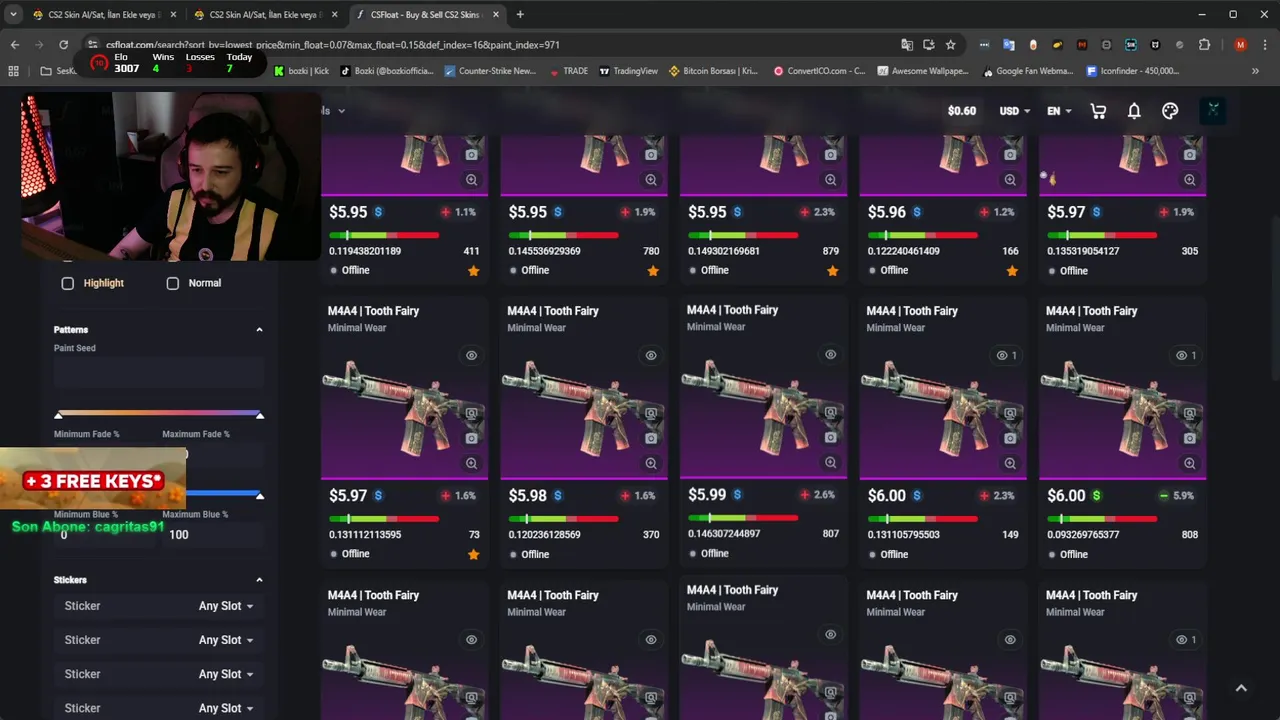The image size is (1280, 720).
Task: Open a new browser tab
Action: tap(520, 14)
